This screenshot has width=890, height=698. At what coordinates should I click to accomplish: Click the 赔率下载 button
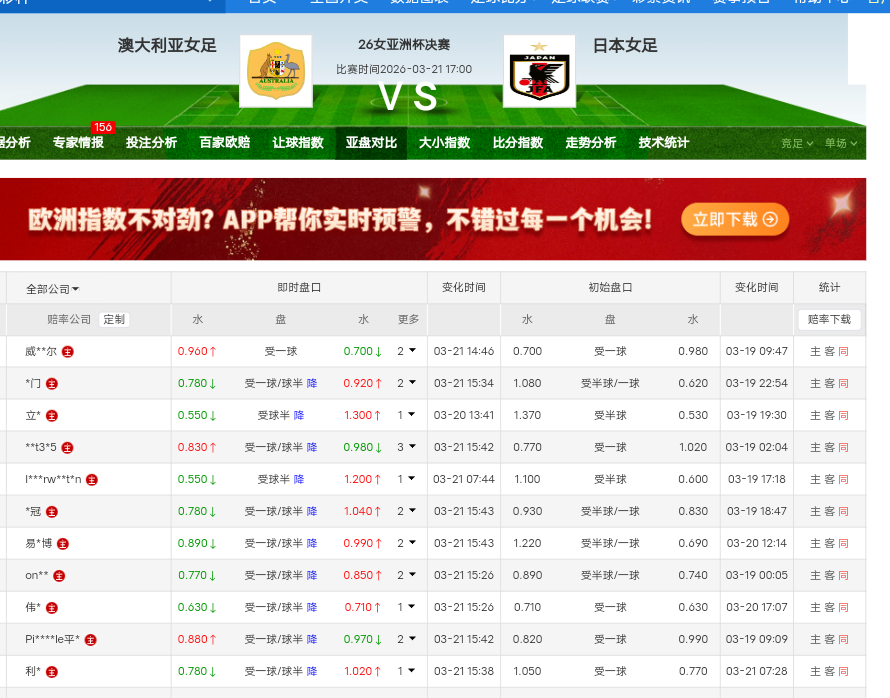tap(829, 320)
